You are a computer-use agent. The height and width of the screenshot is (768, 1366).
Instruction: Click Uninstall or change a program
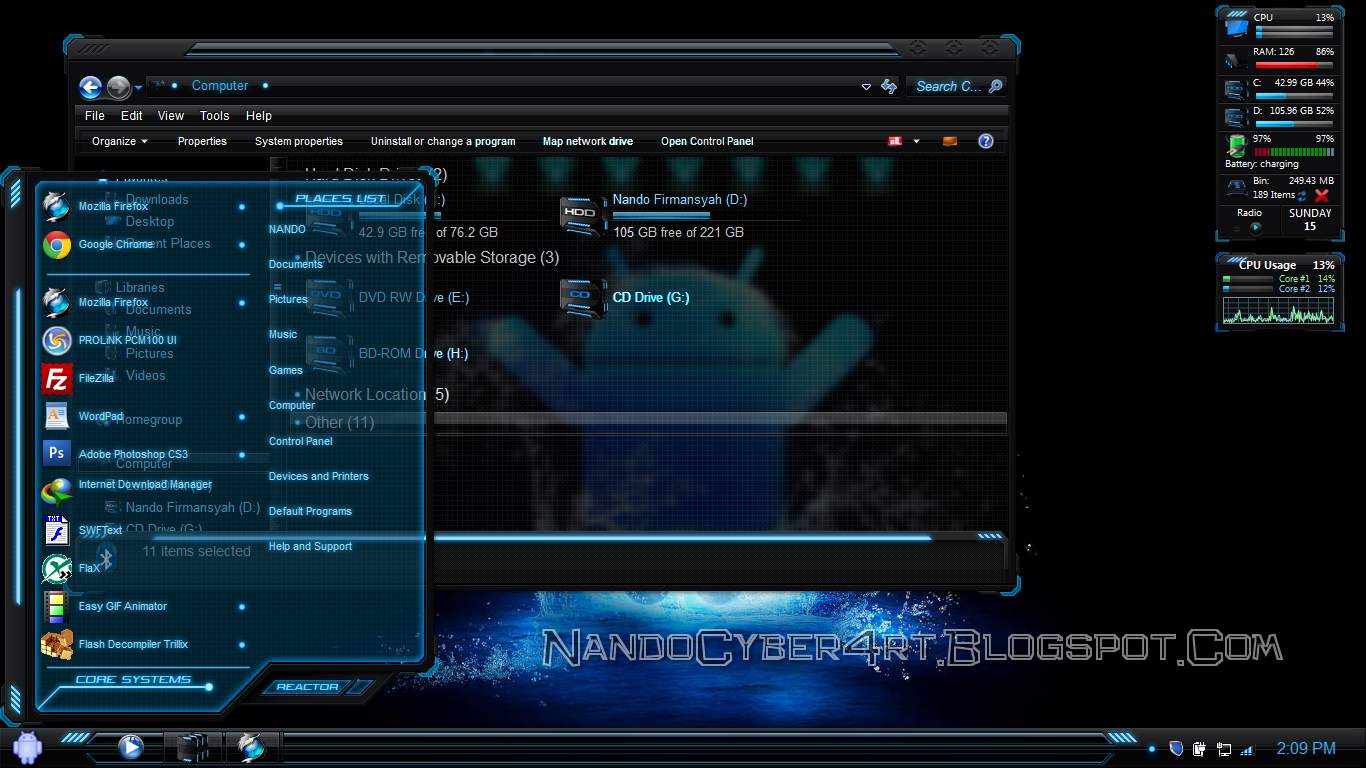coord(443,141)
